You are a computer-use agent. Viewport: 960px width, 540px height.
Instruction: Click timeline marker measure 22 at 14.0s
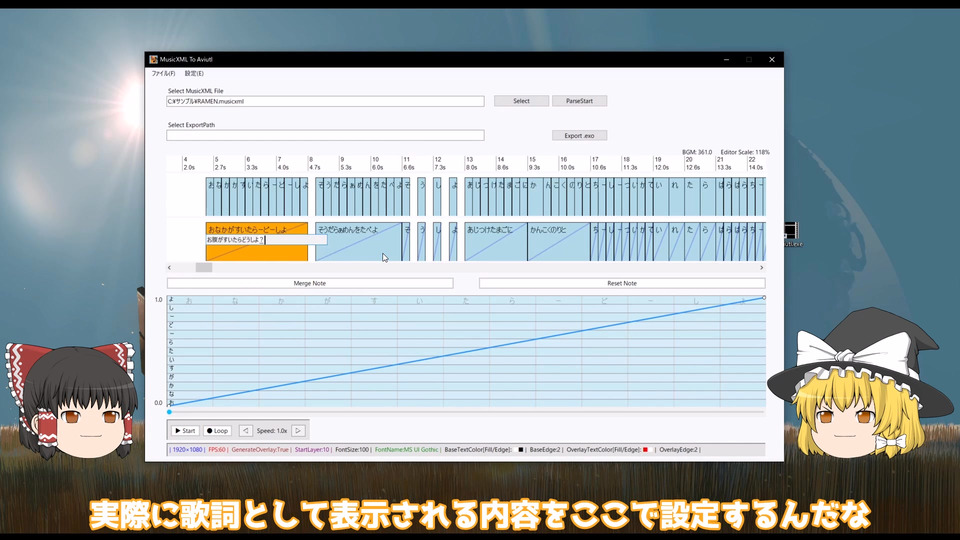[x=756, y=163]
